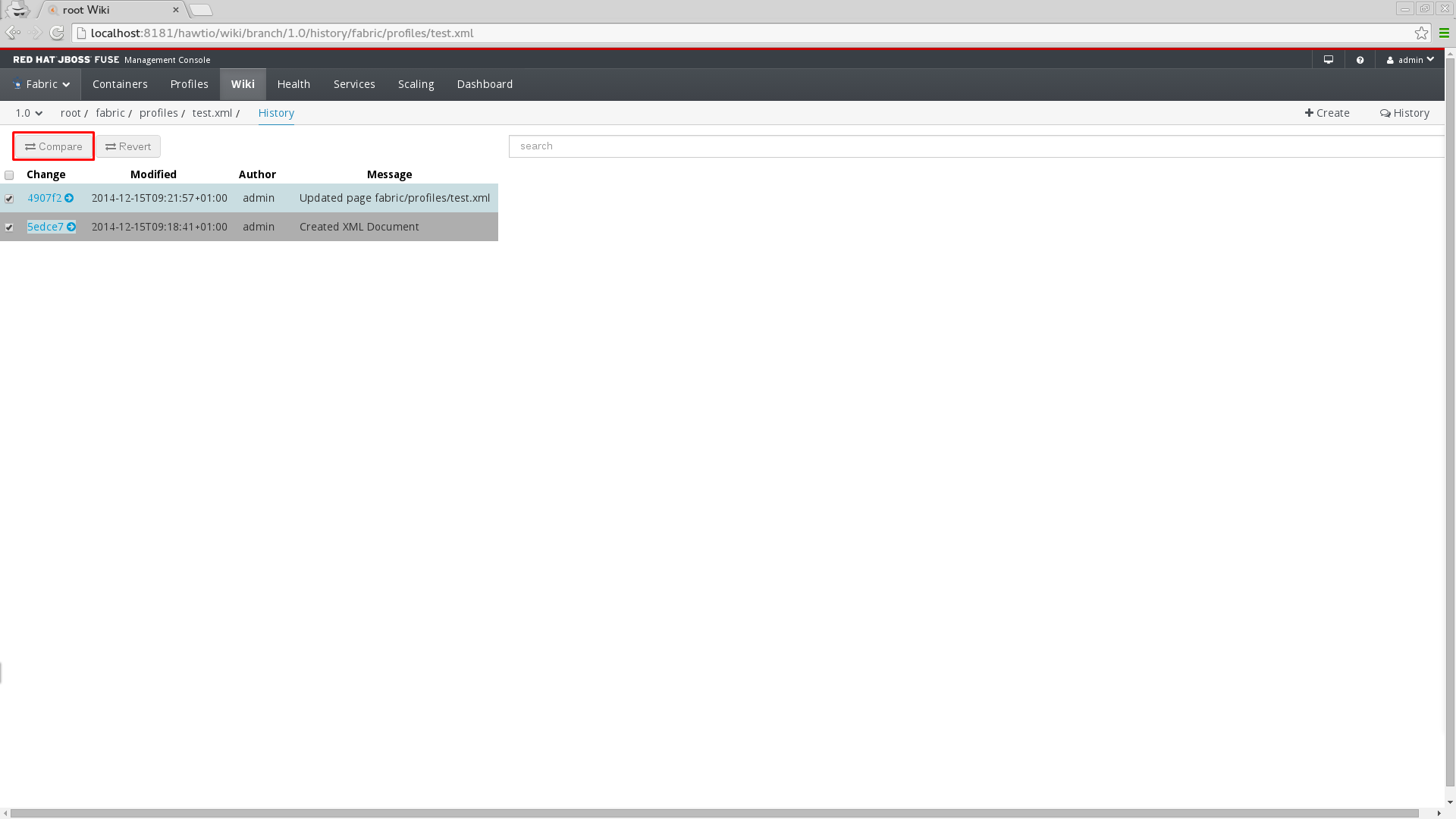Toggle the select-all checkbox in header row

pyautogui.click(x=9, y=175)
